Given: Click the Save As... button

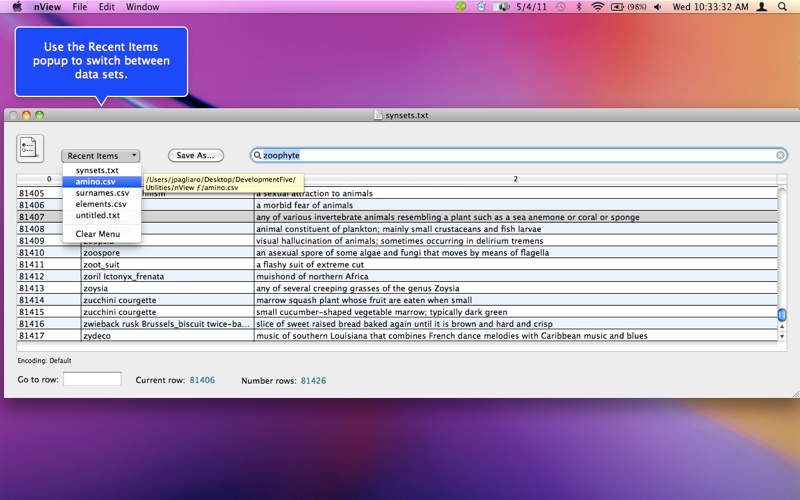Looking at the screenshot, I should [196, 155].
